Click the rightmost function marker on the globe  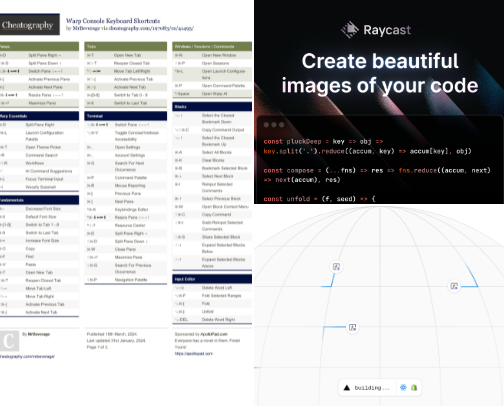click(454, 286)
